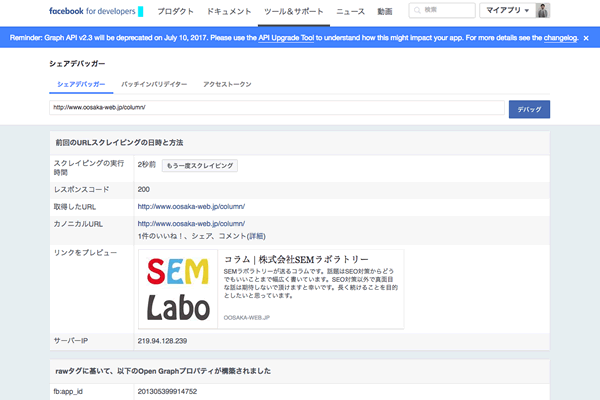Switch to アクセストークン tab

coord(227,84)
